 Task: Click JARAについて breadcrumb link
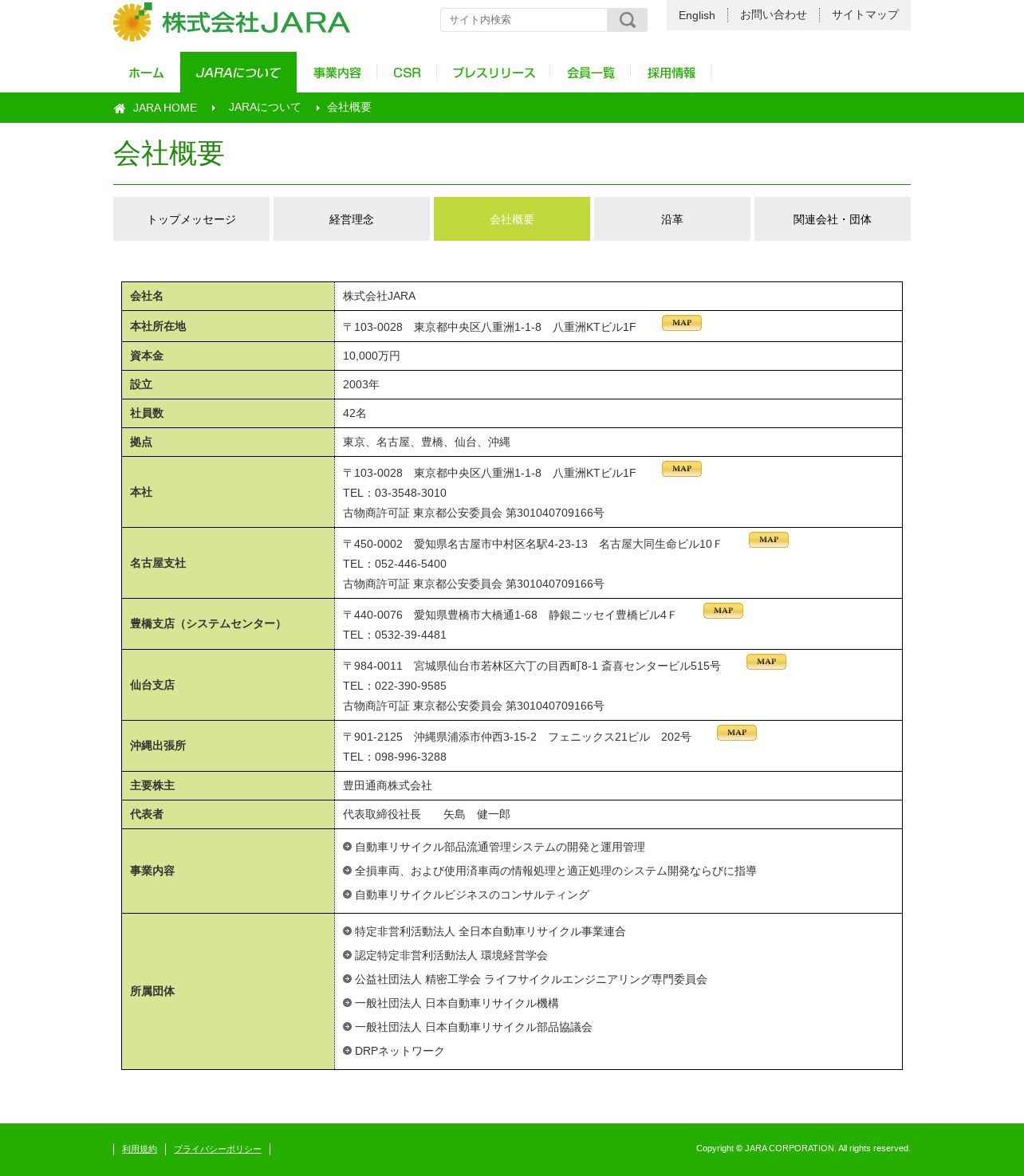(x=265, y=108)
